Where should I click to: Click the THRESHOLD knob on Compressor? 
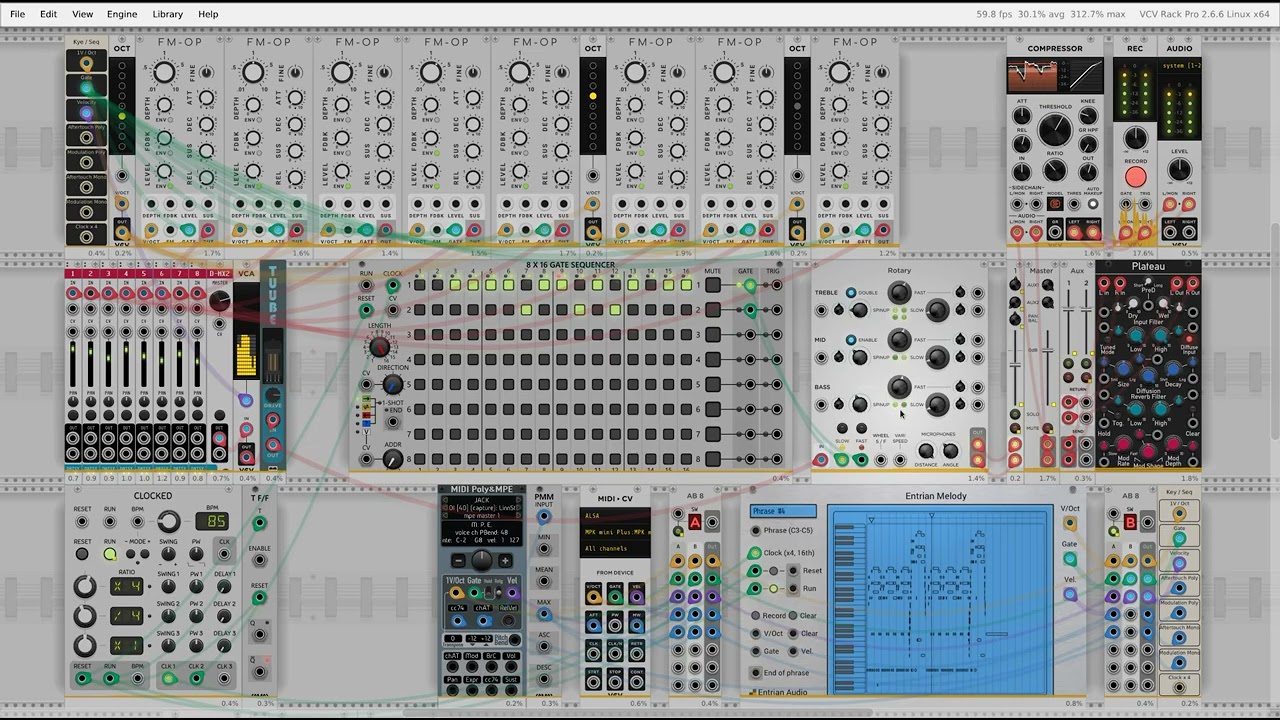[1054, 130]
